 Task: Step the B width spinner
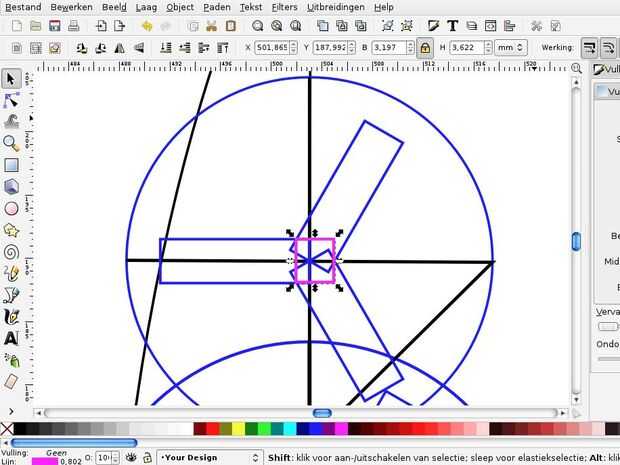click(x=410, y=47)
